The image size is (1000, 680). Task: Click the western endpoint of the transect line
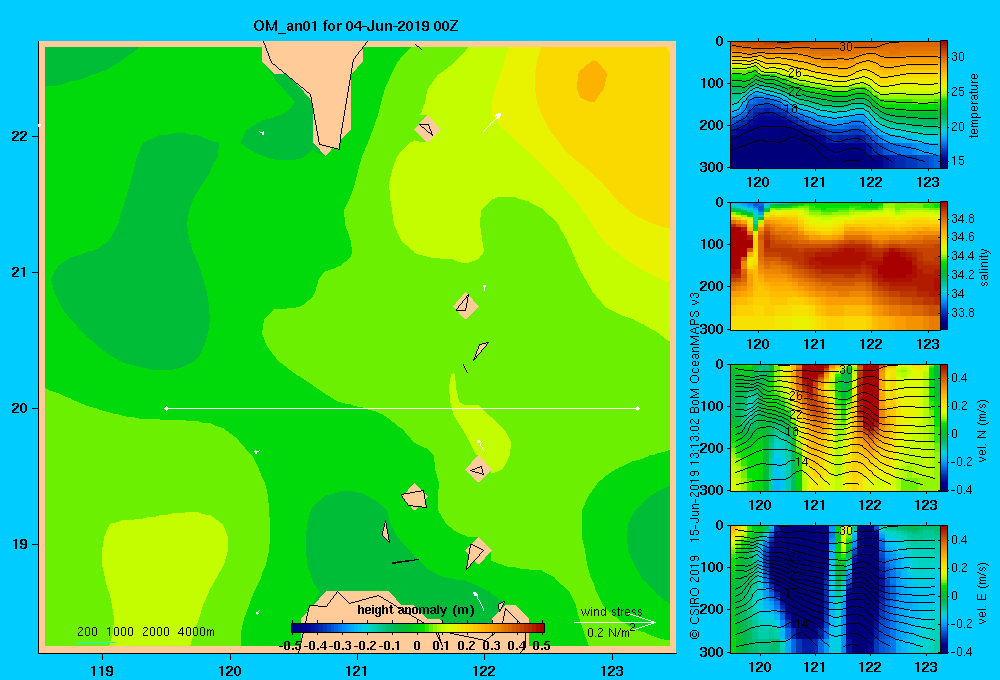[x=166, y=408]
